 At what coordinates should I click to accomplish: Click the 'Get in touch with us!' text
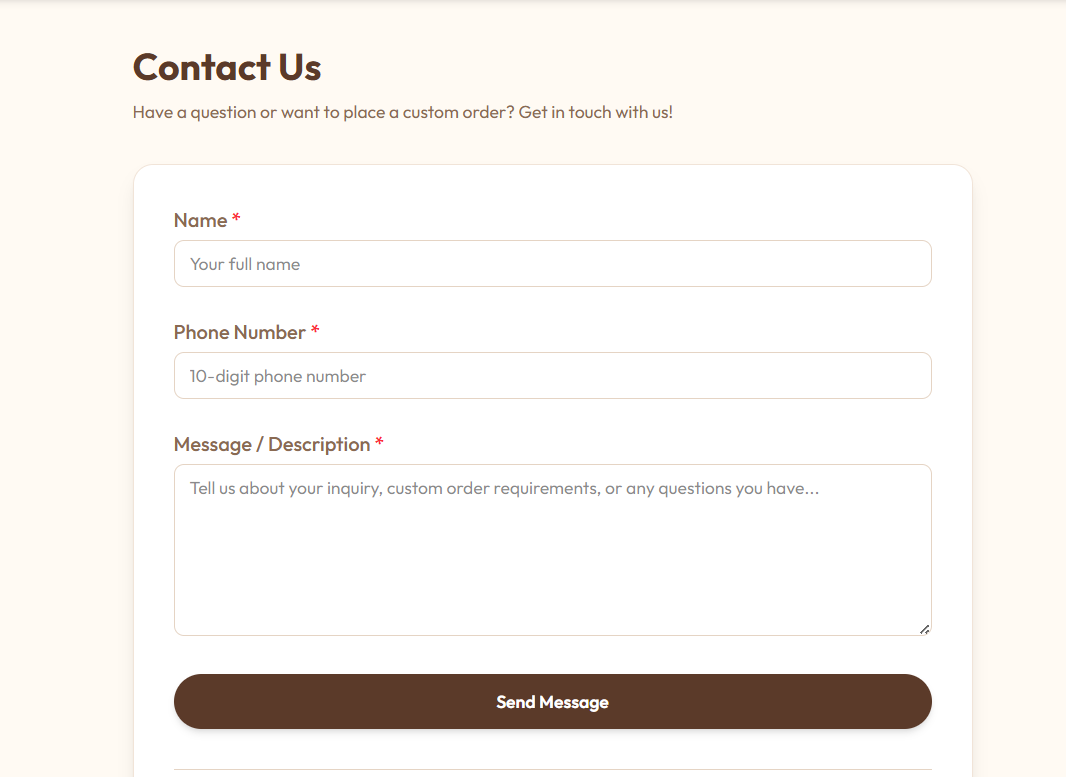[x=597, y=112]
